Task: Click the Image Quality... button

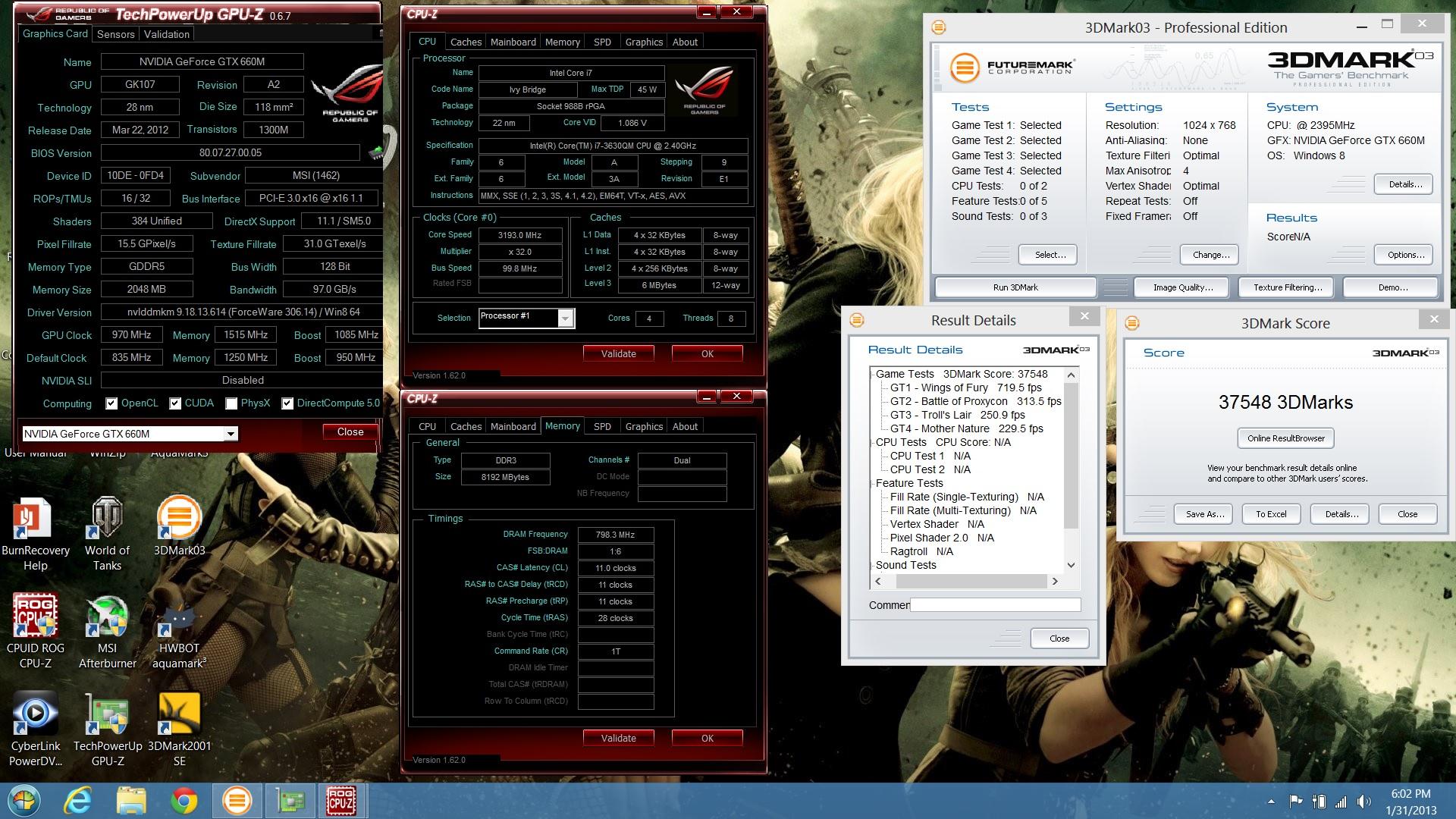Action: 1183,287
